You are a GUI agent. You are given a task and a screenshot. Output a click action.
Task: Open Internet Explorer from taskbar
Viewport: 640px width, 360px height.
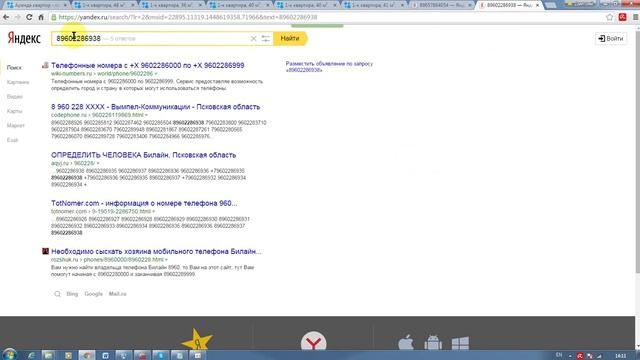pos(31,356)
